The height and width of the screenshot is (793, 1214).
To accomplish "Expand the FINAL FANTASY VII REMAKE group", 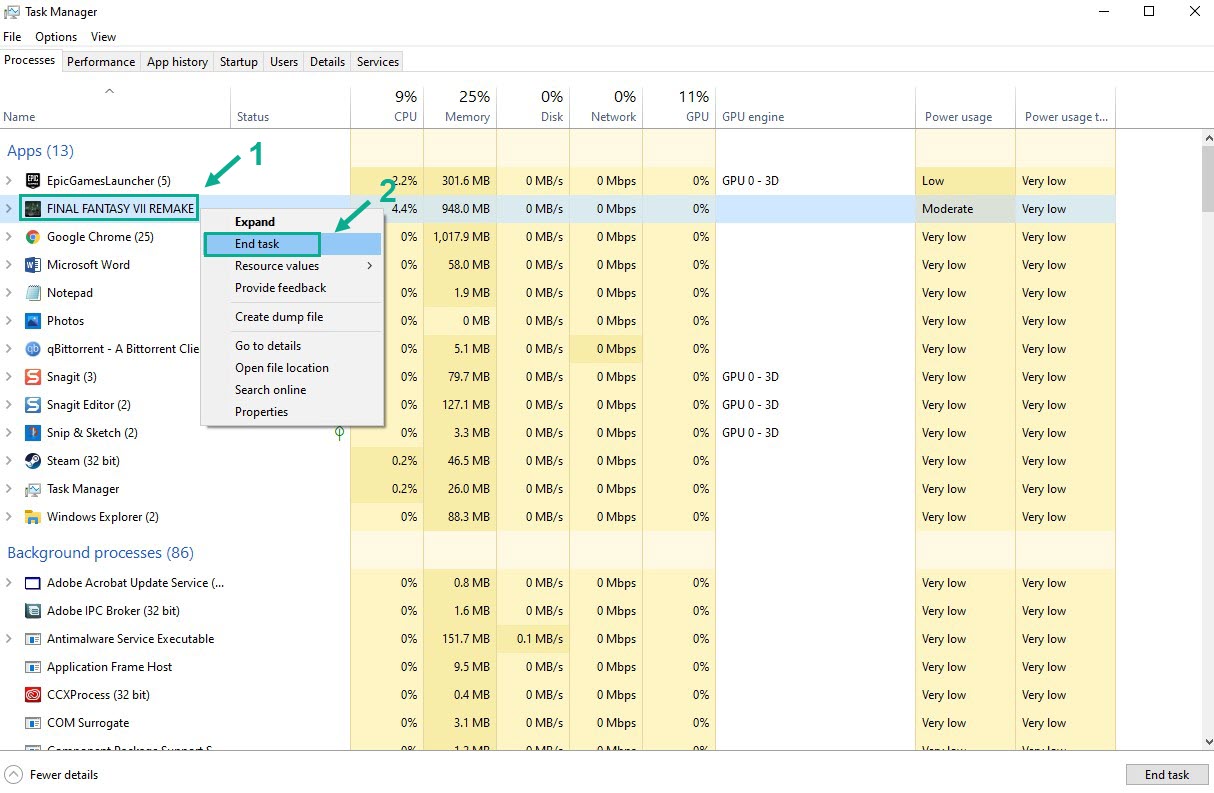I will (x=9, y=209).
